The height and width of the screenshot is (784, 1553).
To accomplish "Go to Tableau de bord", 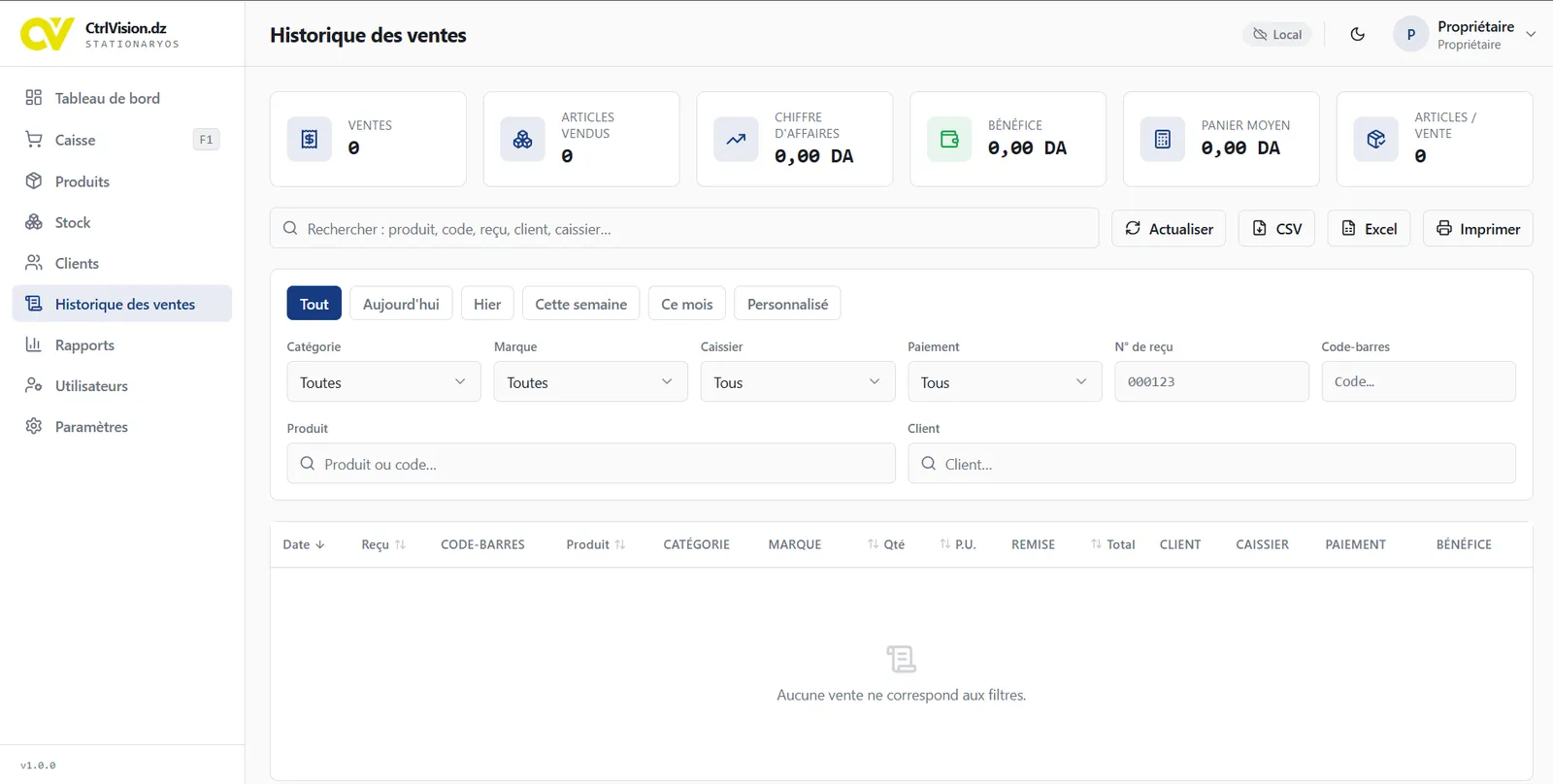I will [122, 98].
